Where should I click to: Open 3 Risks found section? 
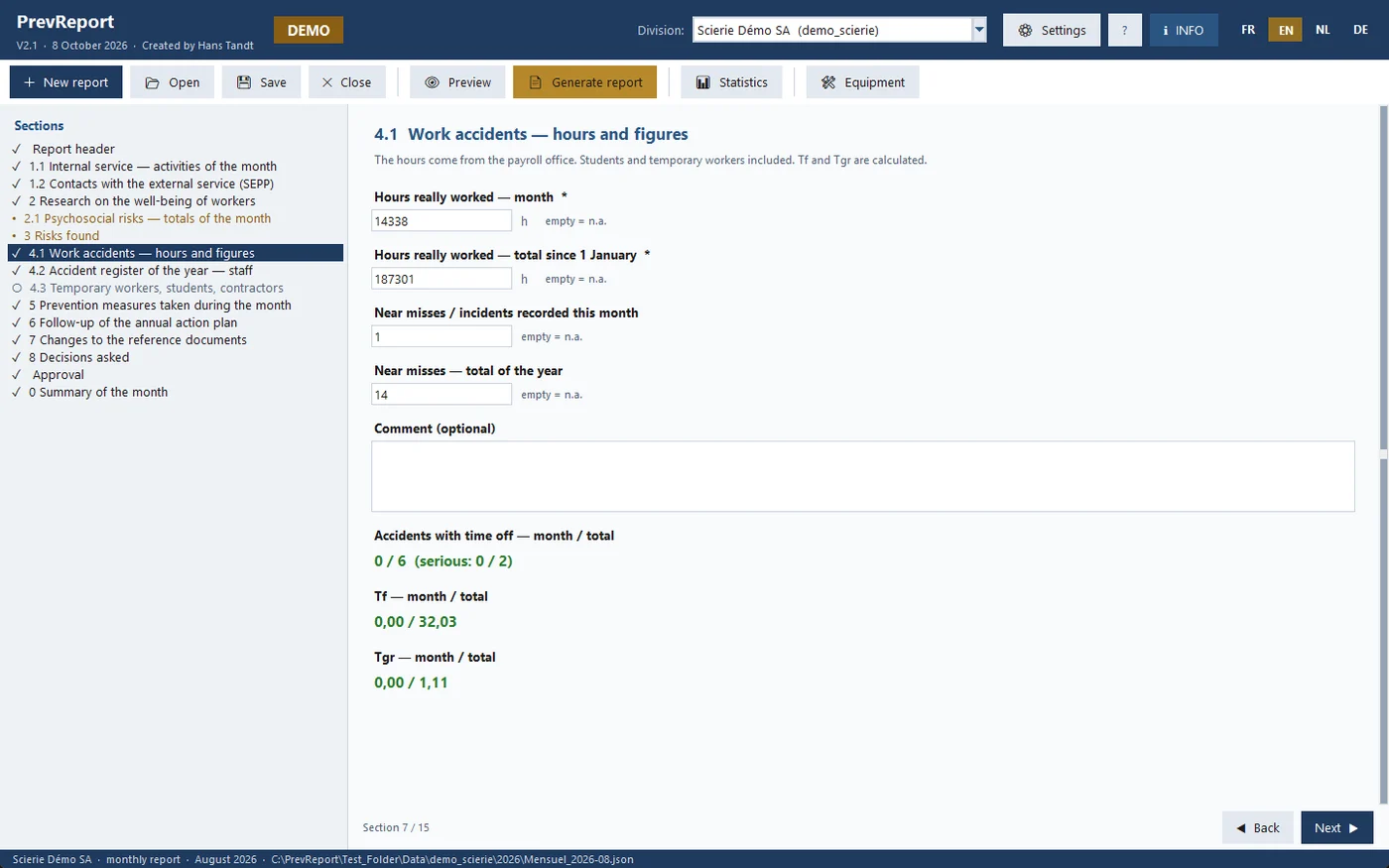coord(176,236)
